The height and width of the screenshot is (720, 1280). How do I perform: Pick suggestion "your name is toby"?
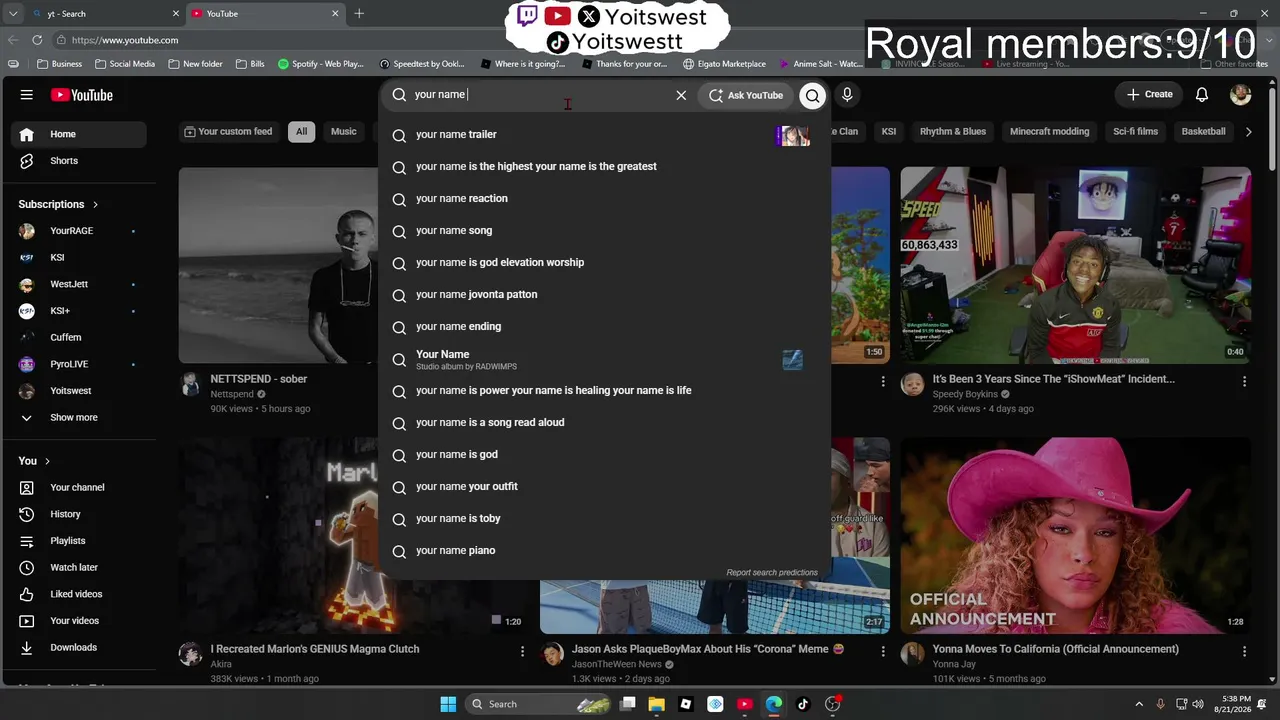click(x=604, y=518)
